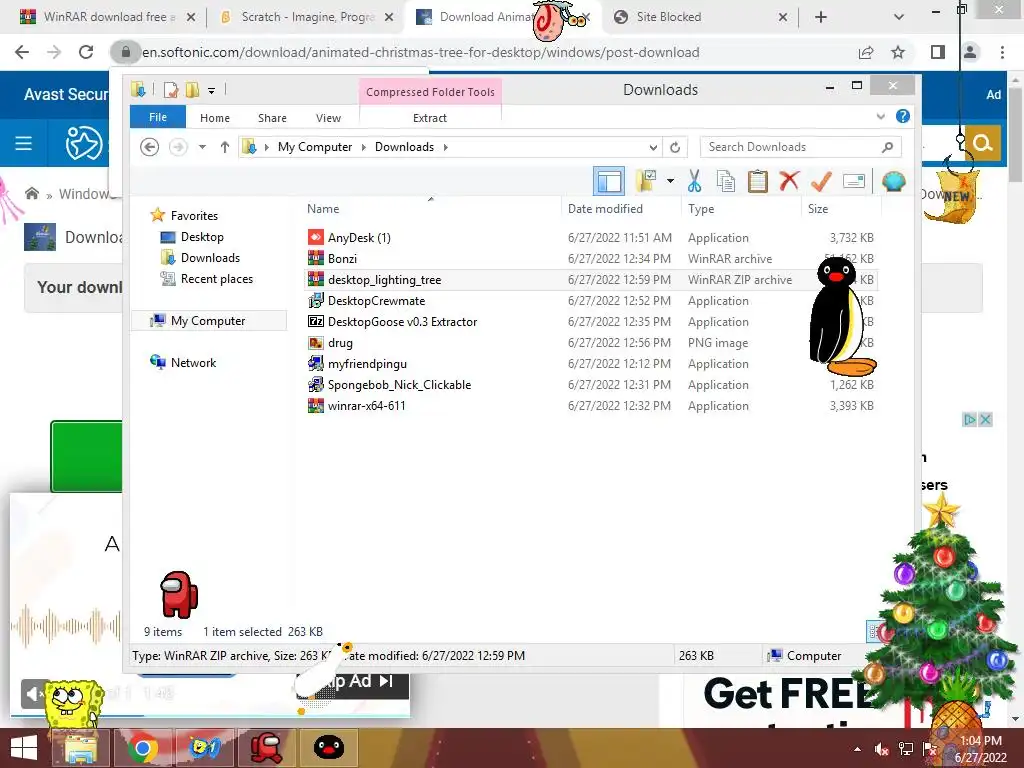Click the orange checkmark Properties icon
The height and width of the screenshot is (768, 1024).
pos(821,181)
